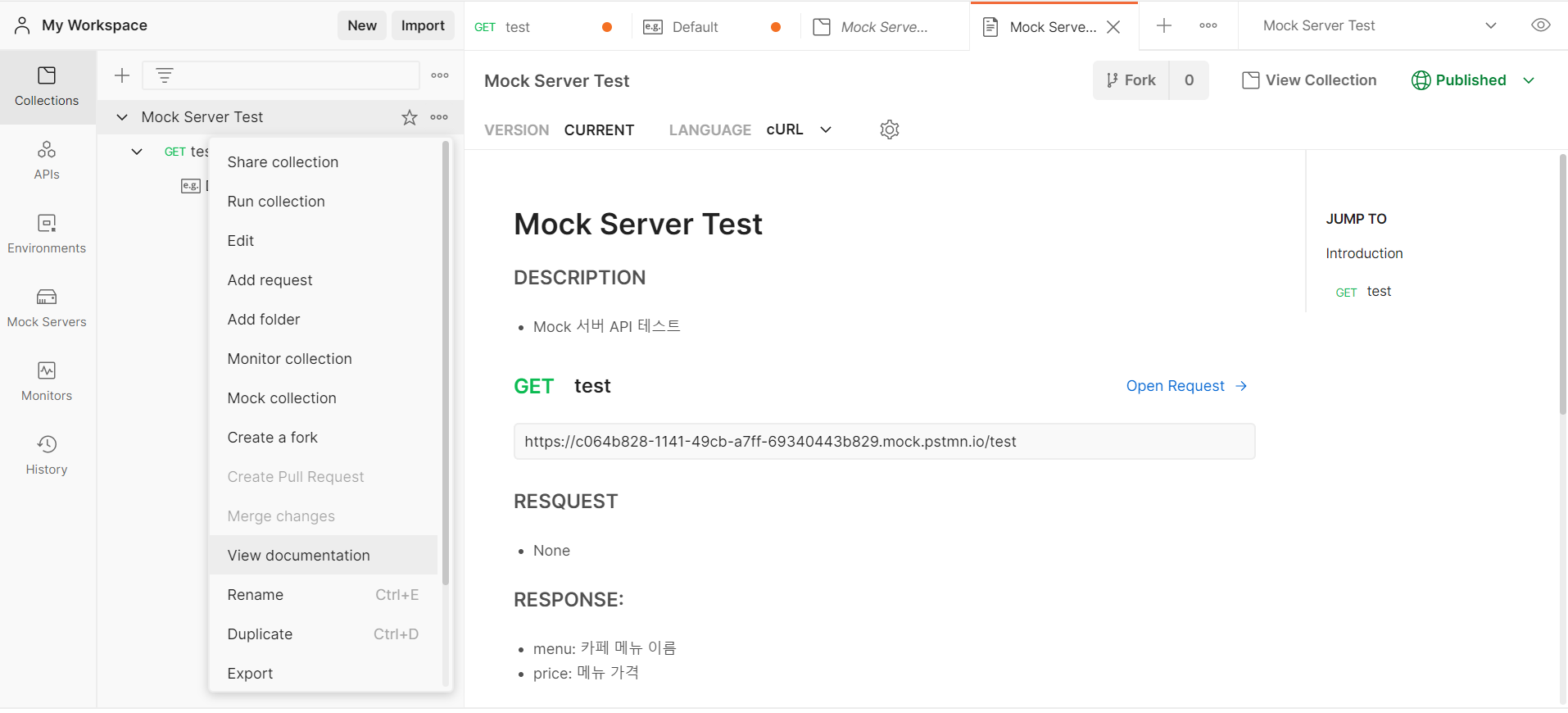
Task: Expand the Published status dropdown
Action: tap(1529, 80)
